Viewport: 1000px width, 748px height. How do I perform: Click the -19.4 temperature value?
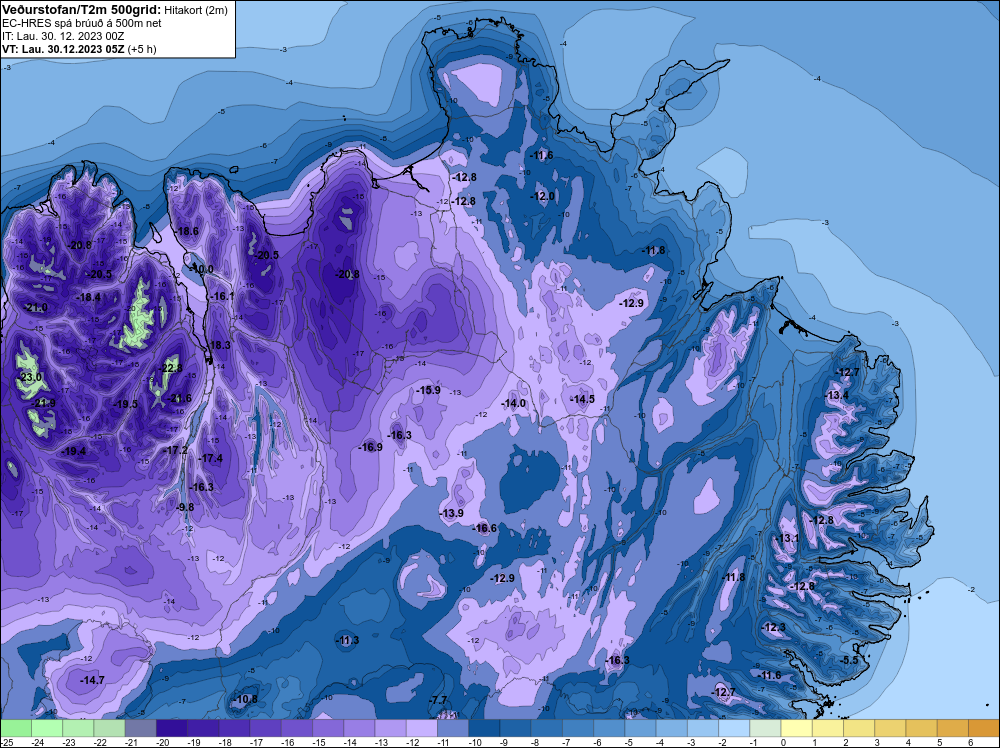(73, 451)
